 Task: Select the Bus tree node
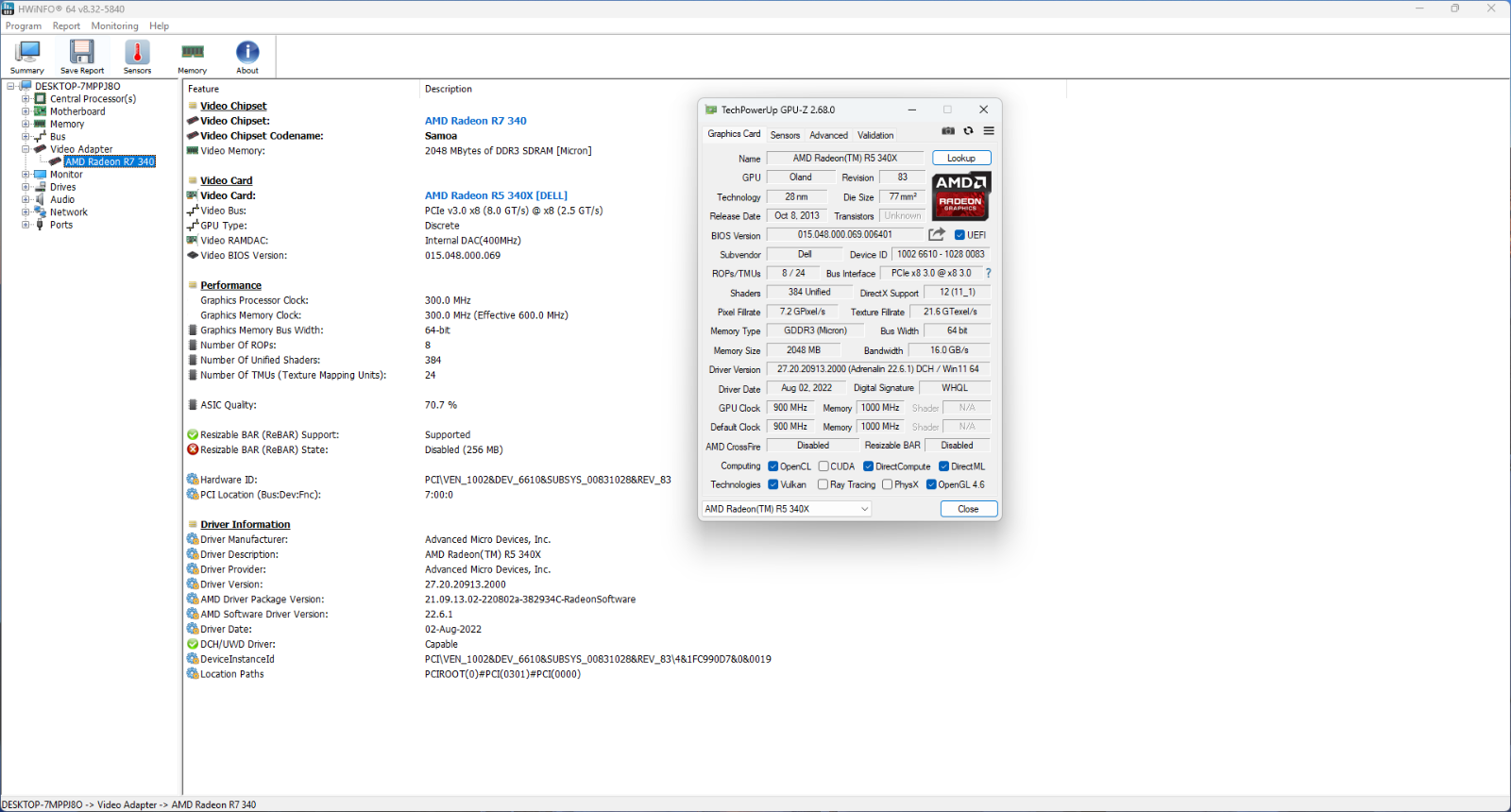(58, 137)
